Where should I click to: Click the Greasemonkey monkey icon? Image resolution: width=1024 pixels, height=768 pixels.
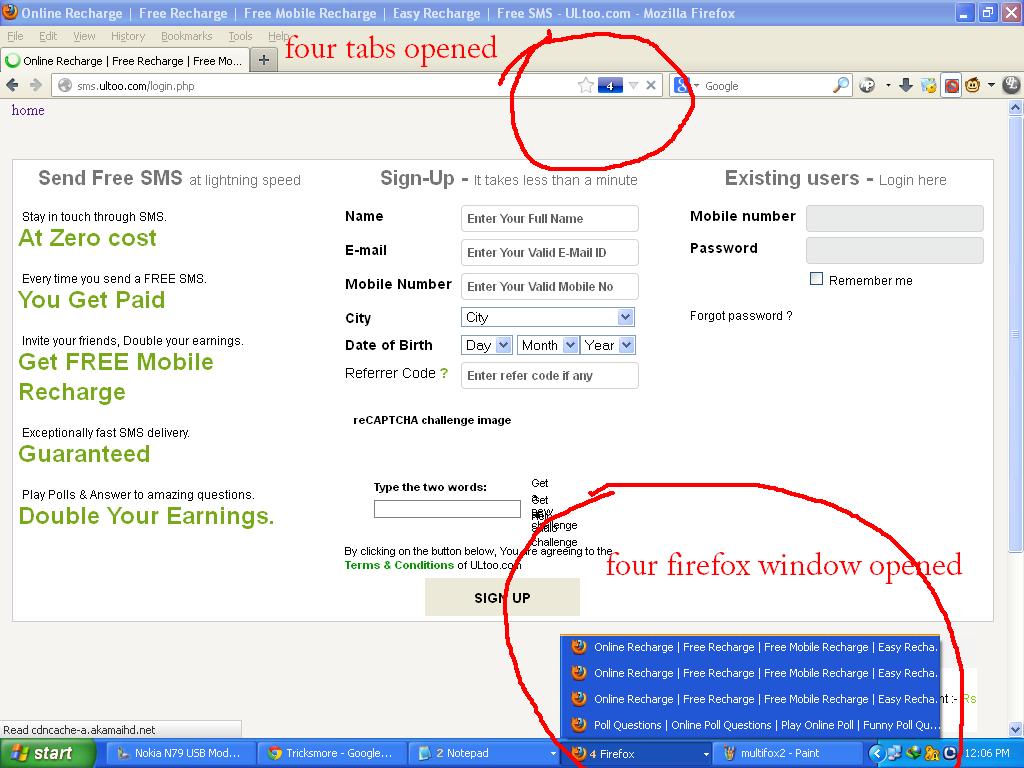click(972, 85)
